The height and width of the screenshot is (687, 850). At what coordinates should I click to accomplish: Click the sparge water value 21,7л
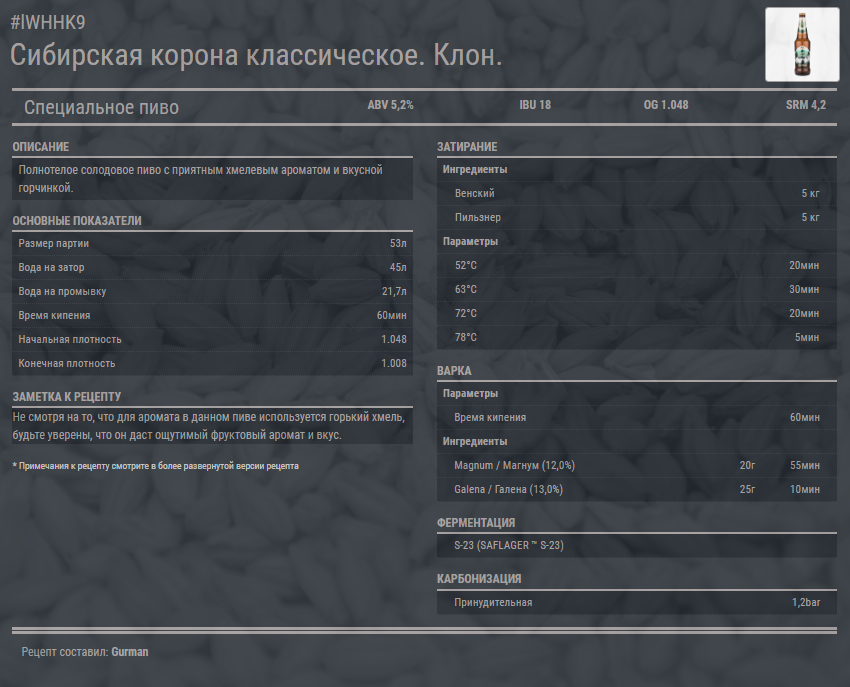click(x=394, y=291)
